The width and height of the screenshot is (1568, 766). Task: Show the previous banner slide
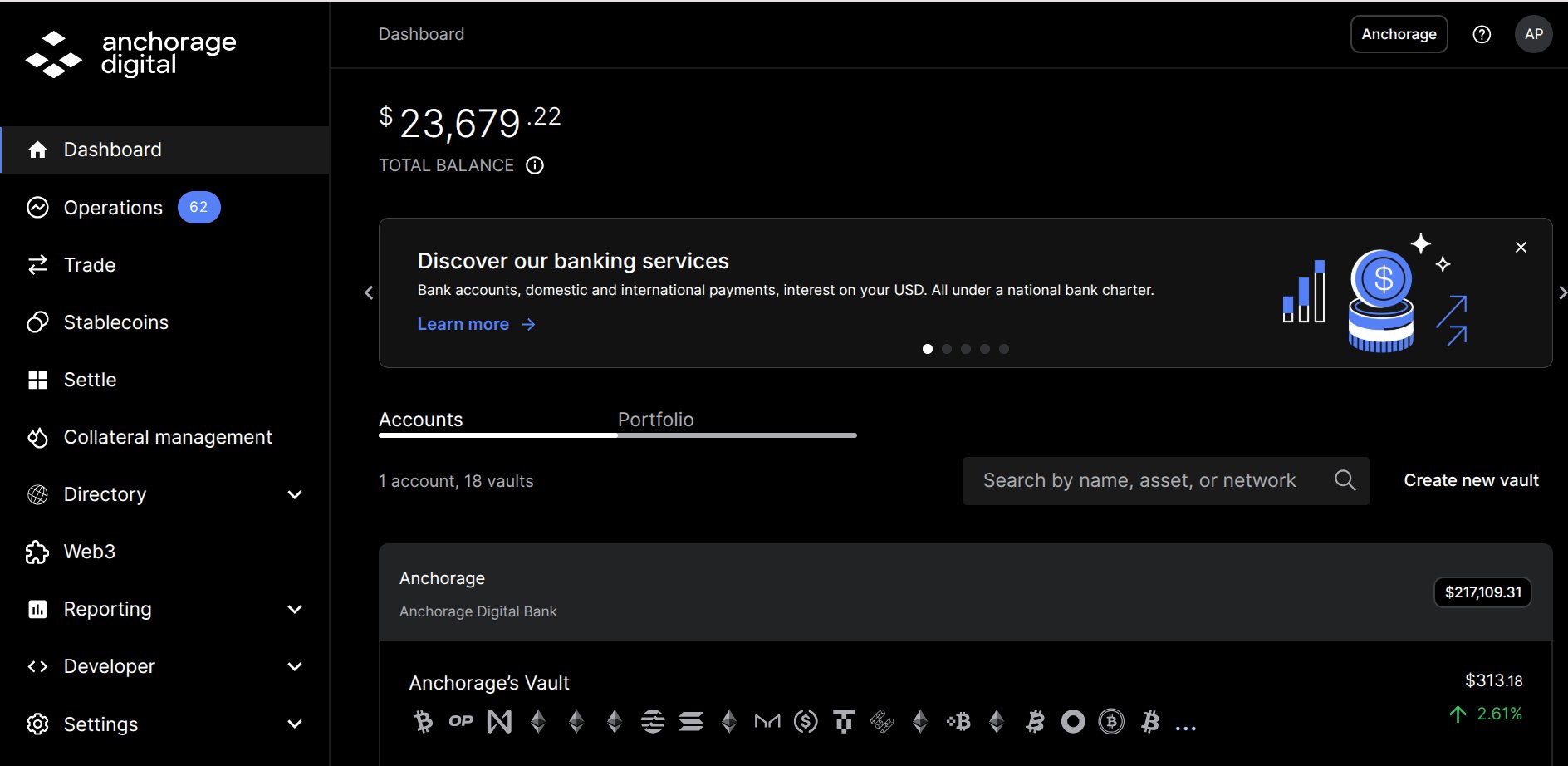click(x=369, y=292)
